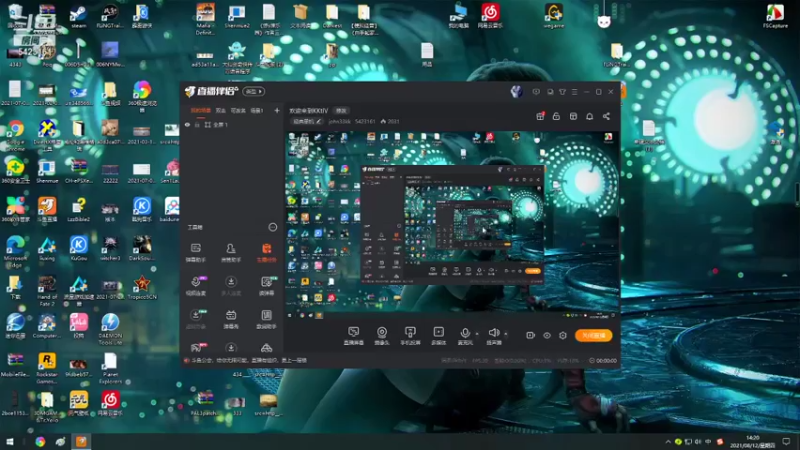Click the toolbox tool with the red-badged broadcast icon
800x450 pixels.
click(196, 348)
